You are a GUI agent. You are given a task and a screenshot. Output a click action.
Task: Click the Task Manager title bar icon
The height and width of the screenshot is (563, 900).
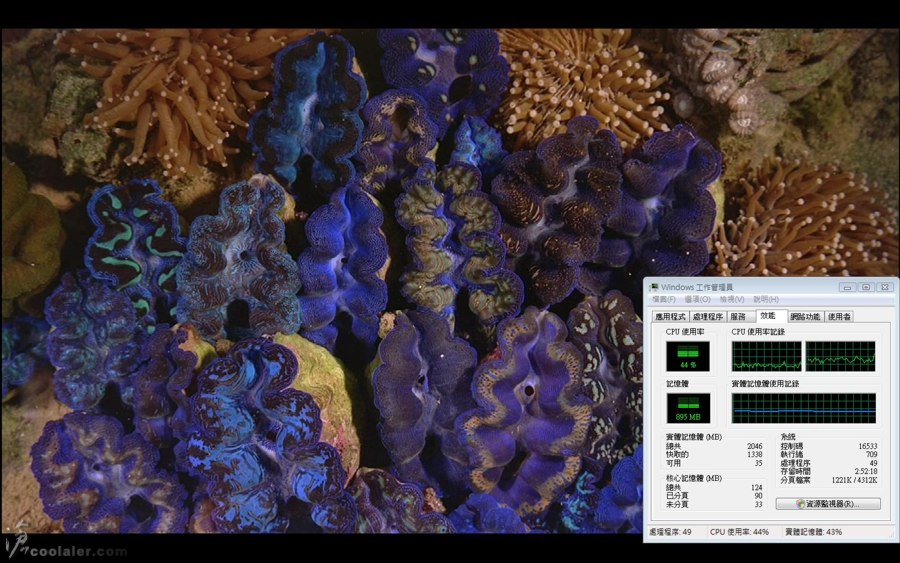(654, 287)
